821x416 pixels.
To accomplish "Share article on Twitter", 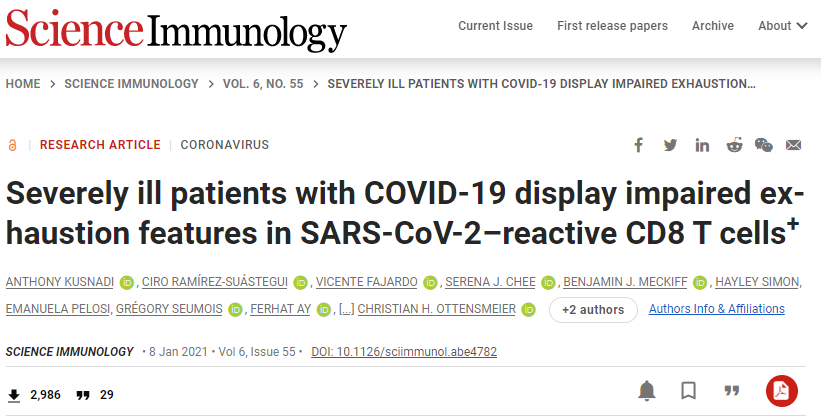I will (x=670, y=145).
